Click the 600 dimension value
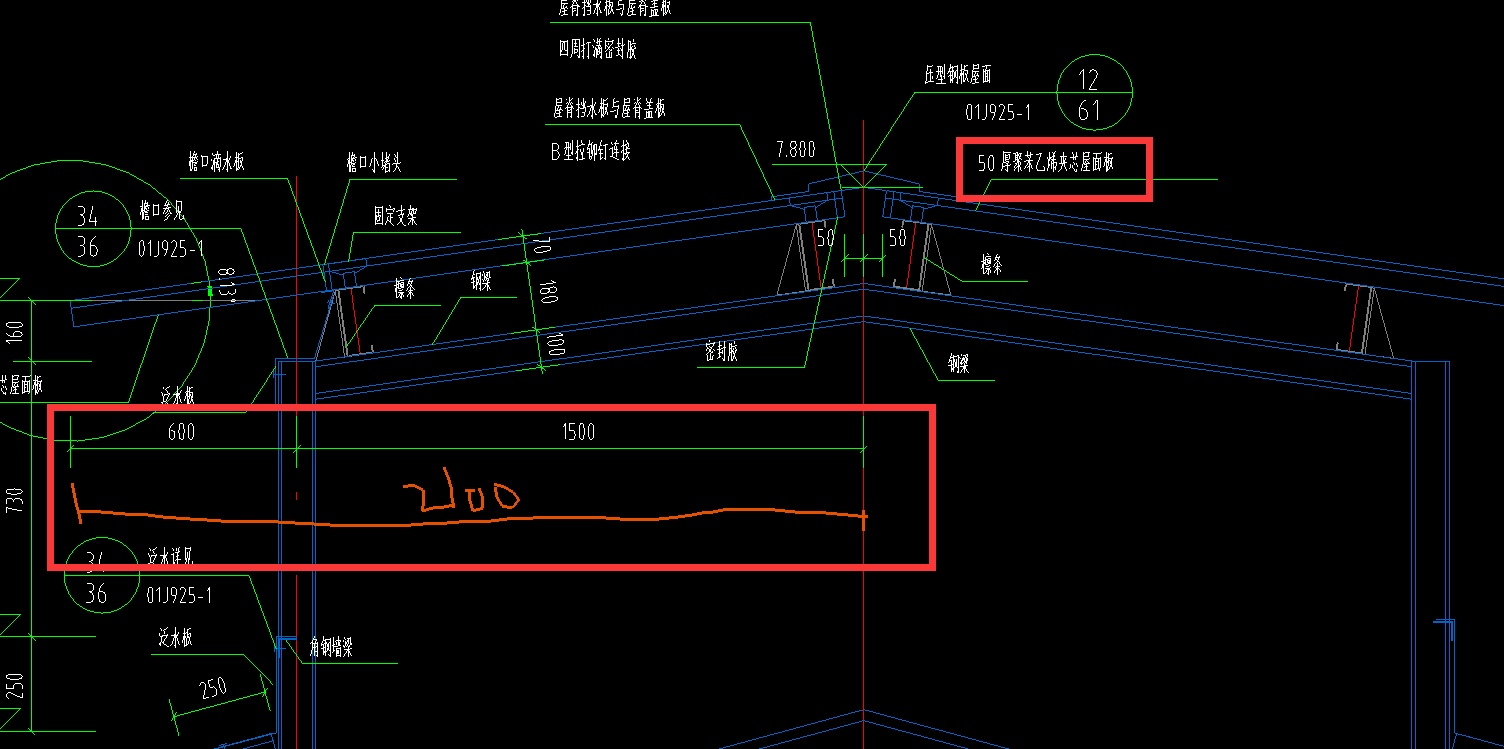The height and width of the screenshot is (749, 1504). (x=181, y=432)
